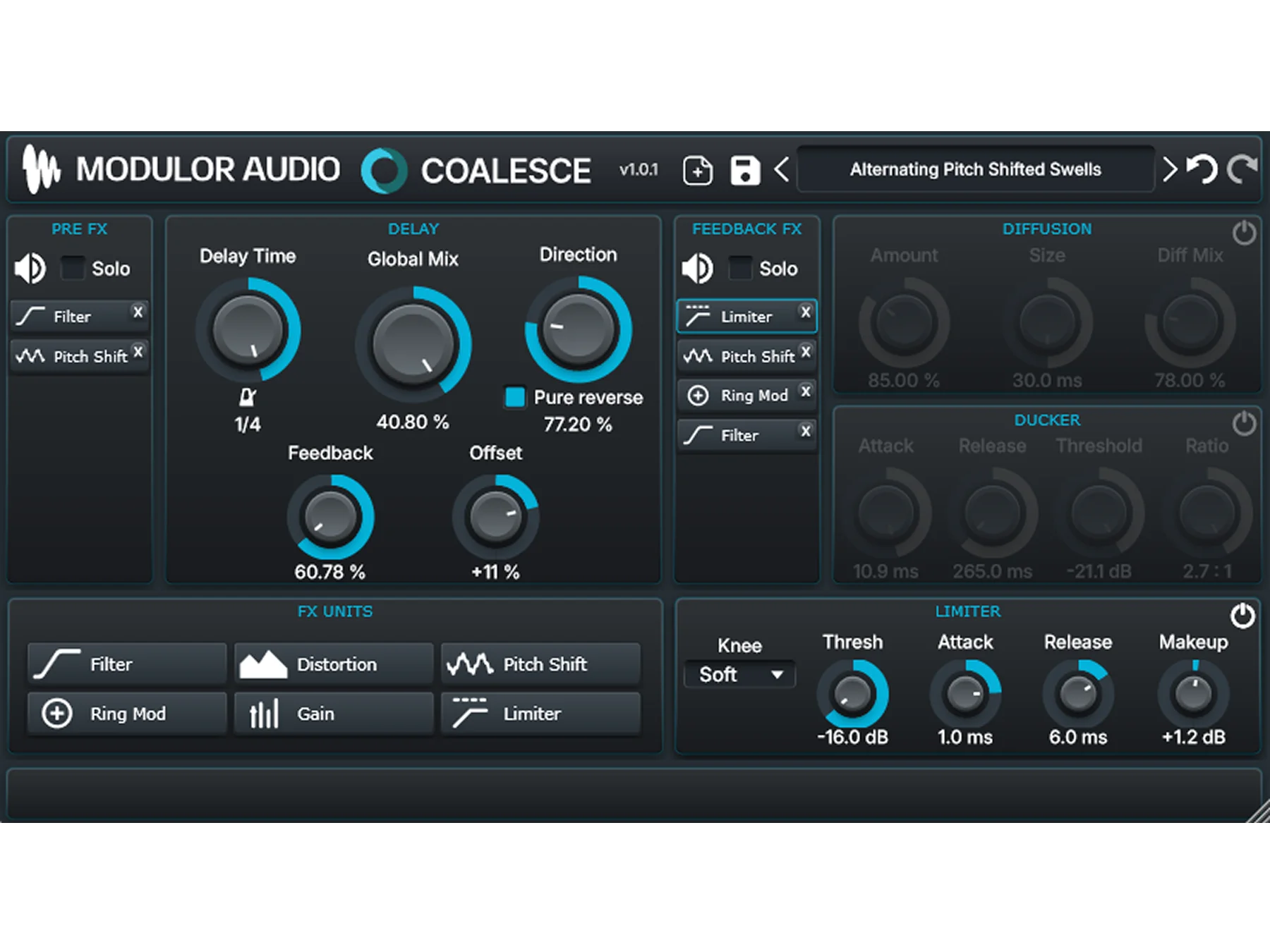
Task: Click the Delay Time knob
Action: [x=248, y=330]
